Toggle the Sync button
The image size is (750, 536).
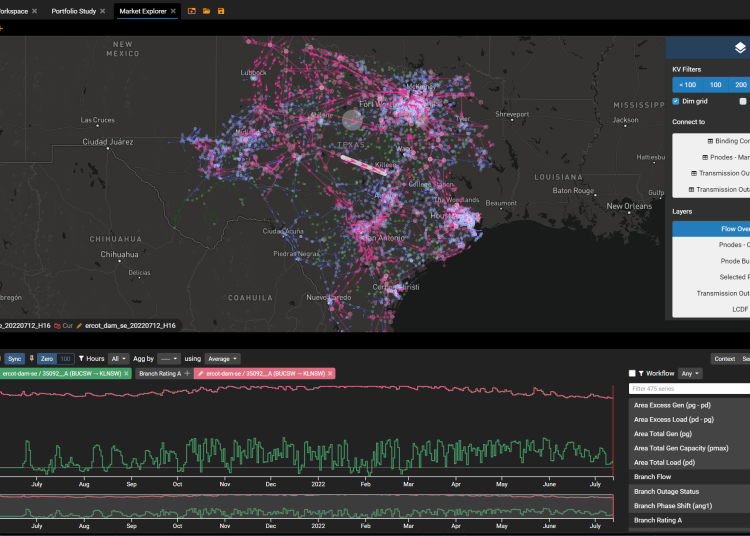(14, 359)
